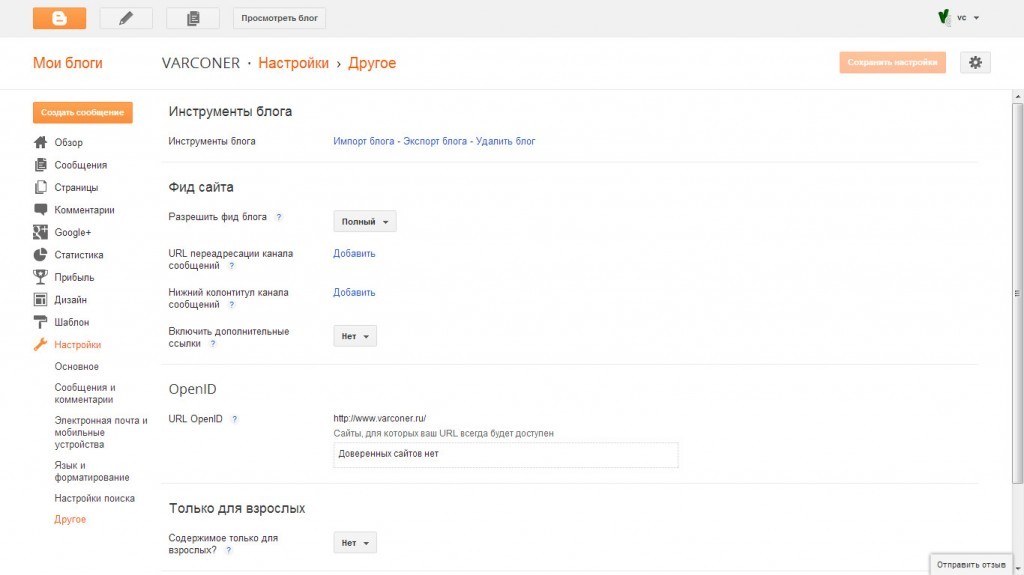Click the Настройки wrench icon

pyautogui.click(x=40, y=344)
